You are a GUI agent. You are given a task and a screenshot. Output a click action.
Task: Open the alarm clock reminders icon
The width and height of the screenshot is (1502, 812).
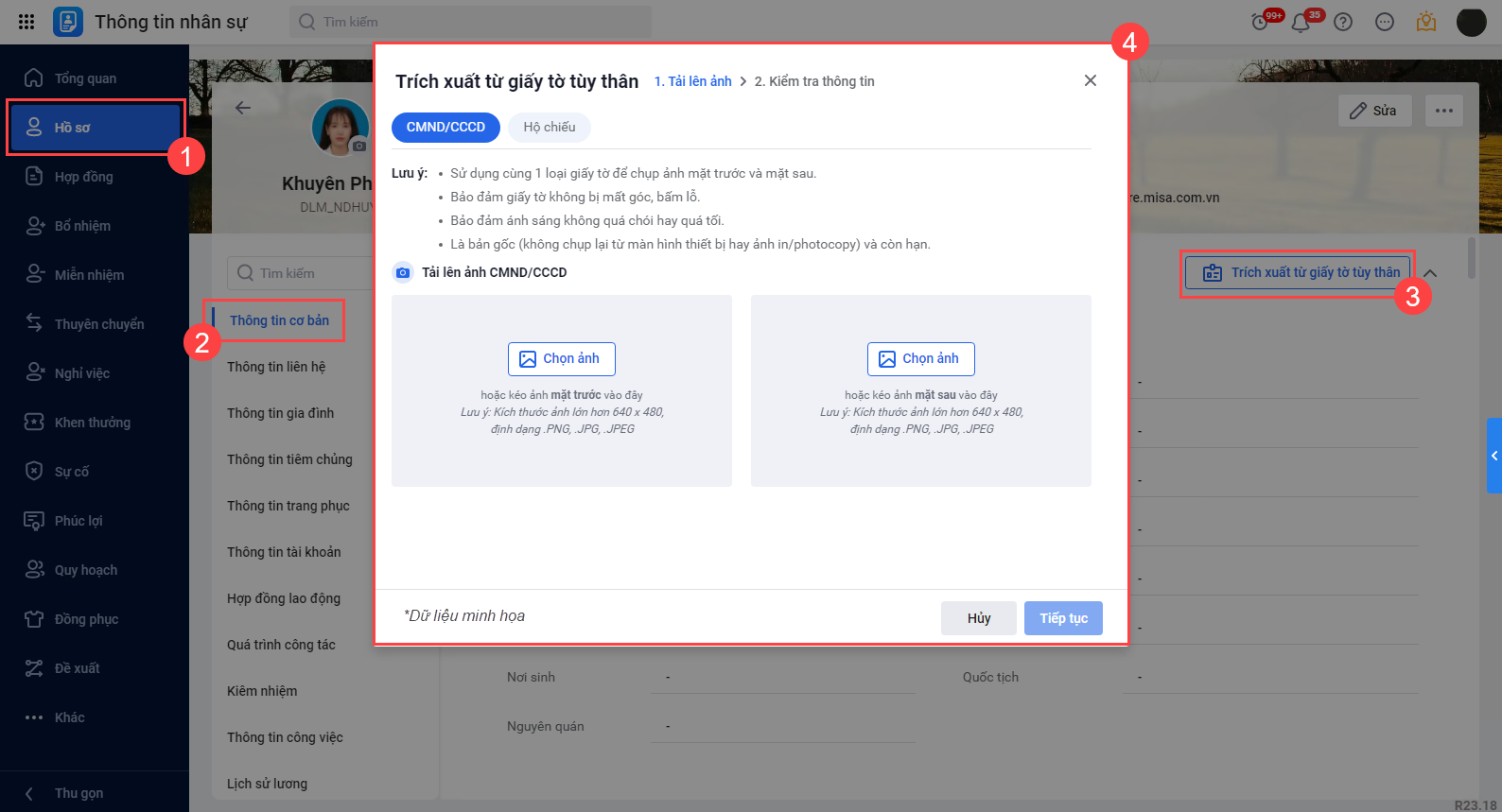click(x=1260, y=22)
